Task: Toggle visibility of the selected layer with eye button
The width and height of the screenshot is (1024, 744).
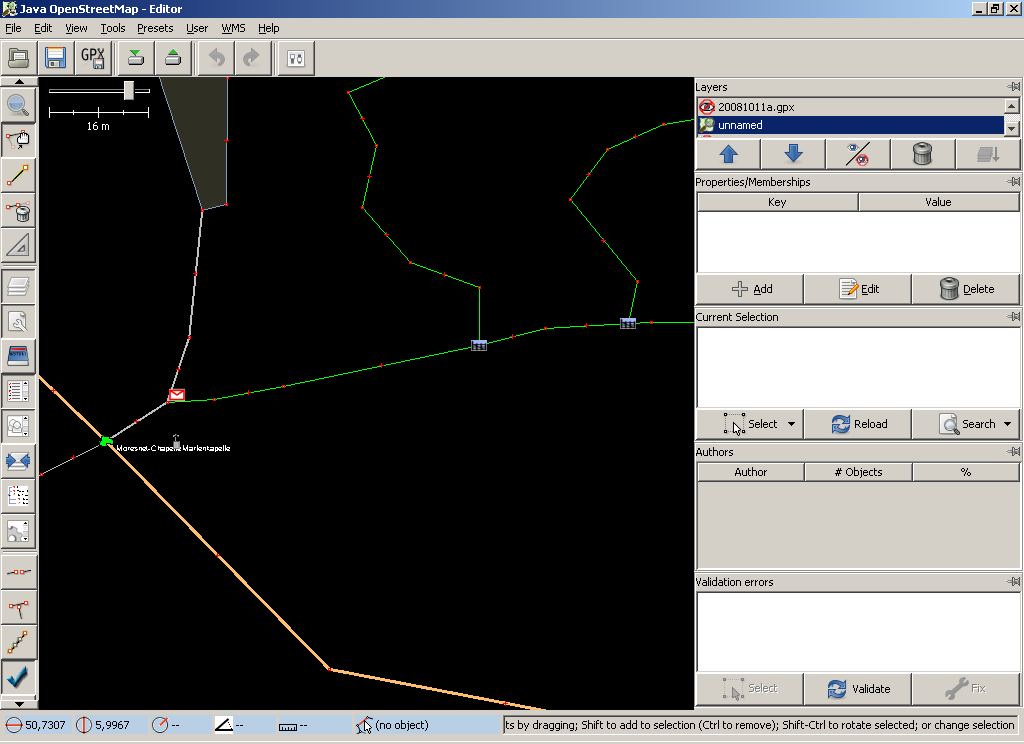Action: 857,154
